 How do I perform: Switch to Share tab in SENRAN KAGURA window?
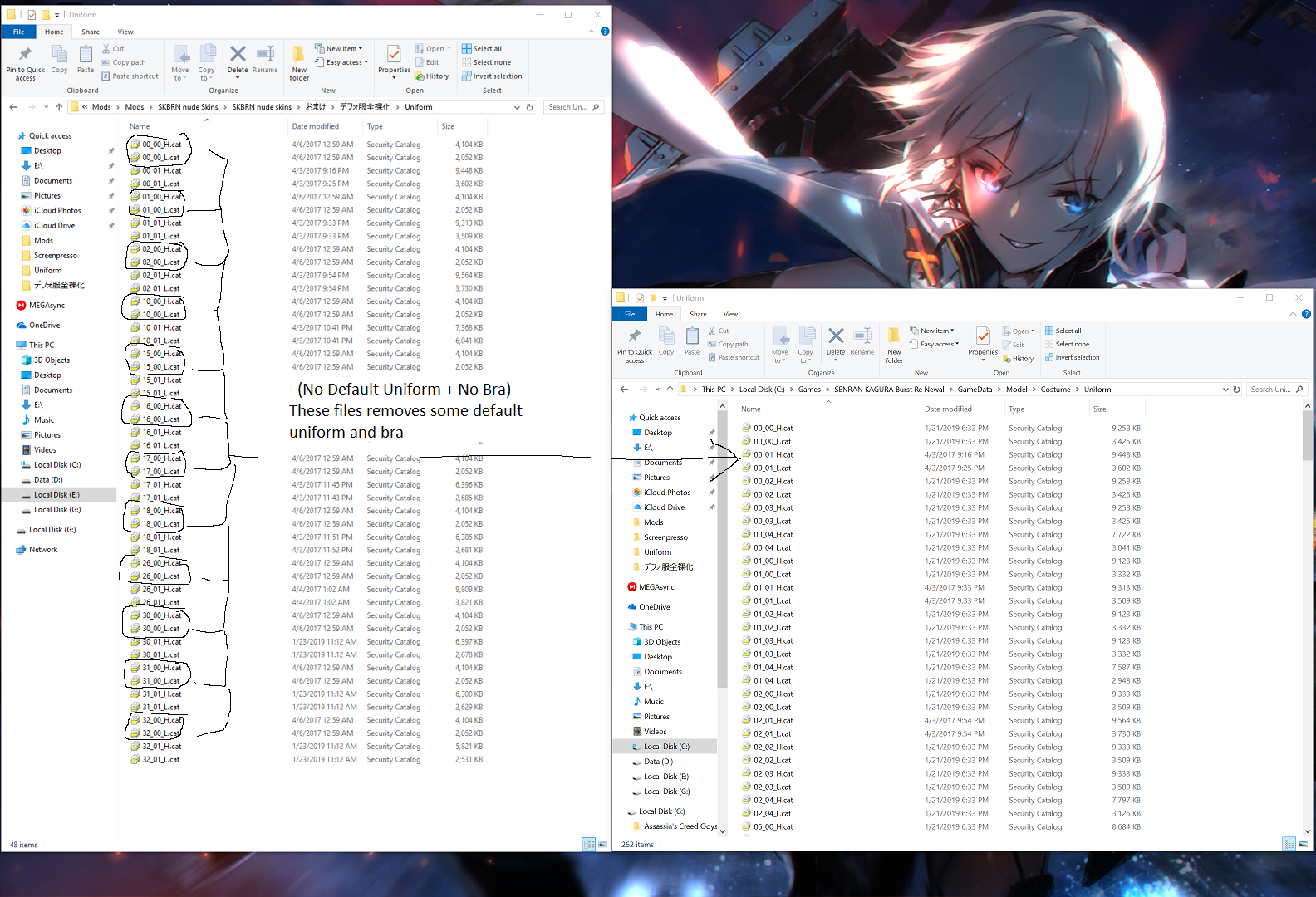(698, 314)
